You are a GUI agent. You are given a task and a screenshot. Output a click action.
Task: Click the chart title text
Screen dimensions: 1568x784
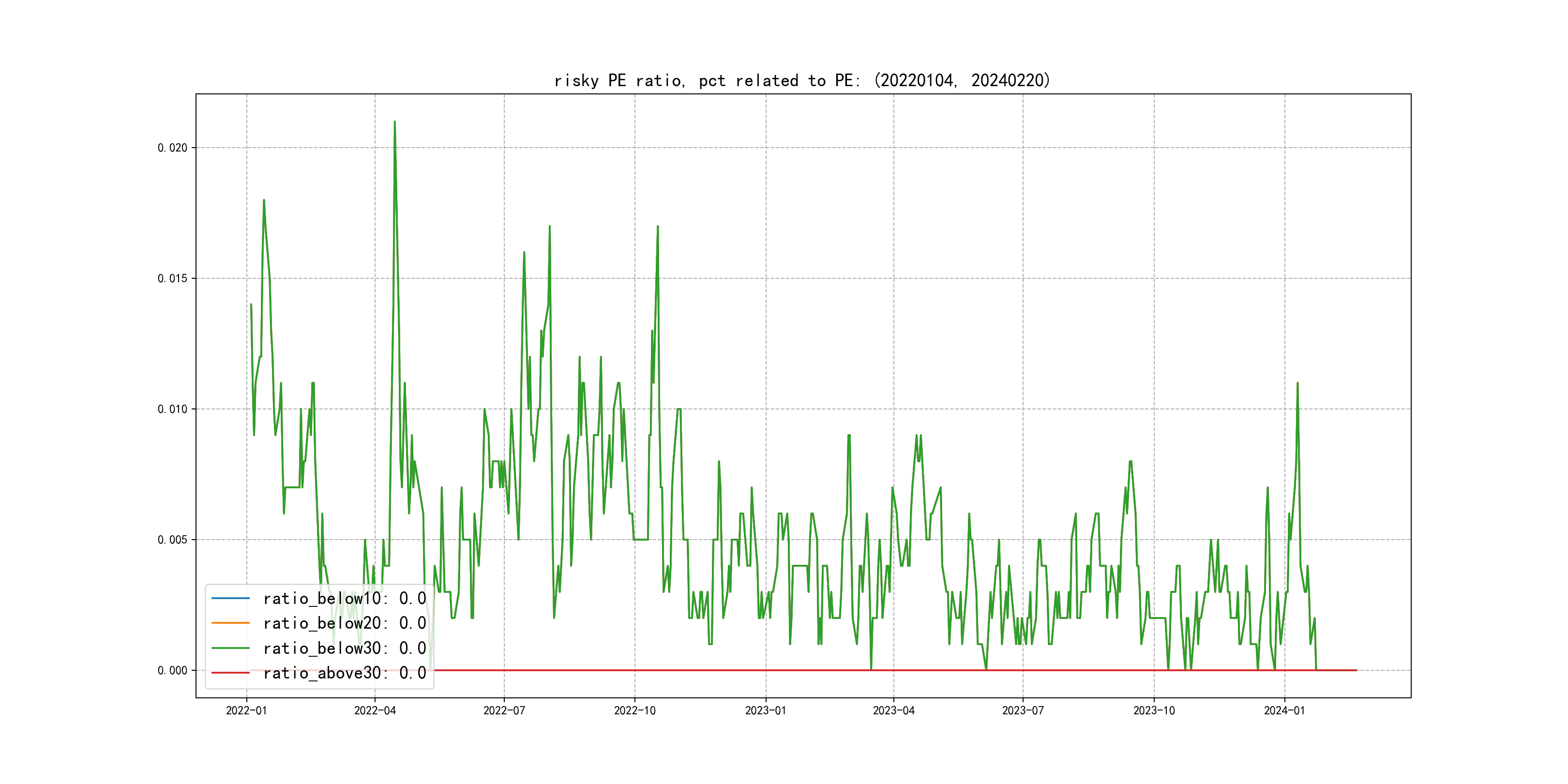click(x=802, y=80)
